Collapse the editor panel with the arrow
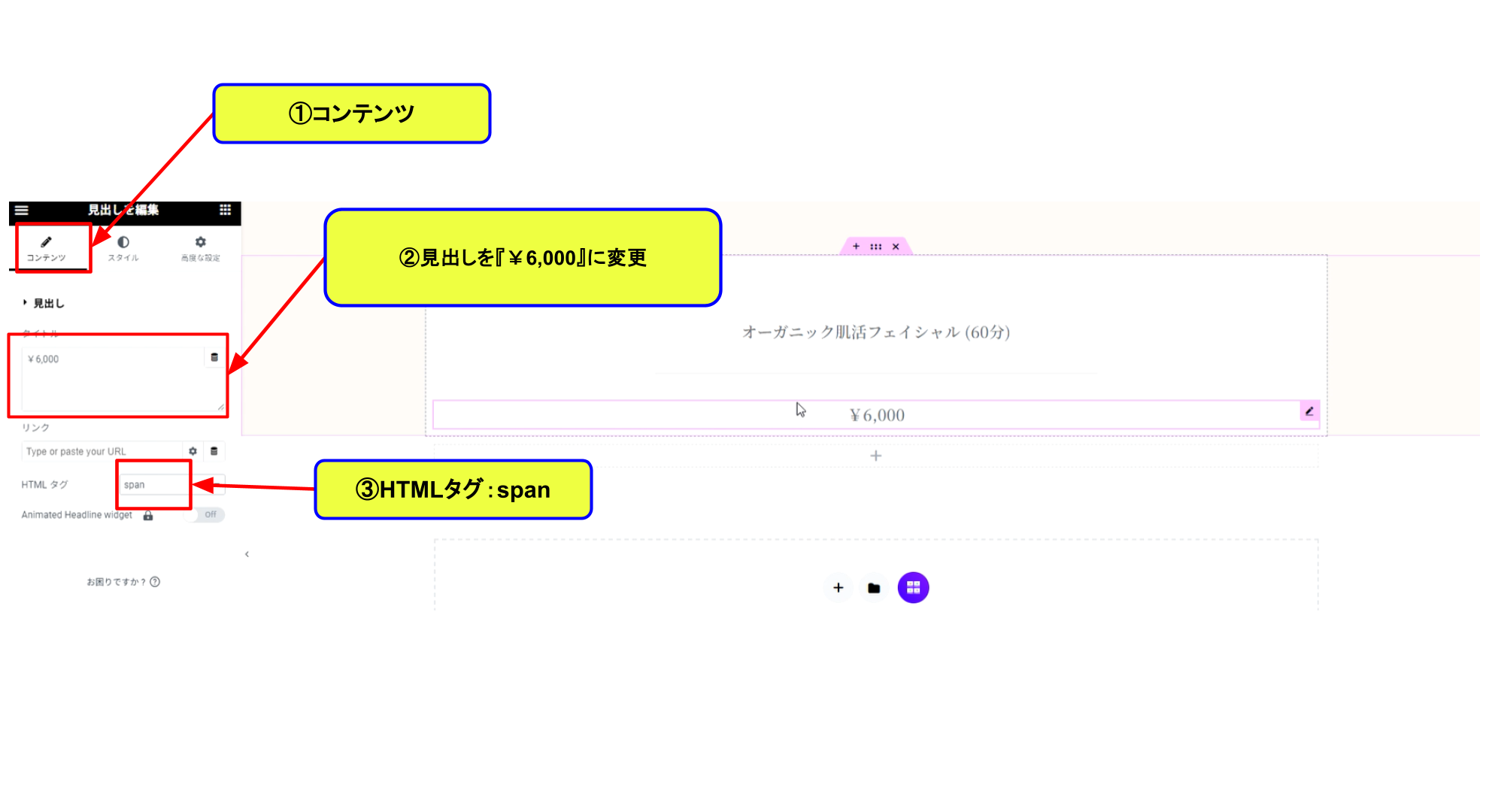 pyautogui.click(x=247, y=554)
